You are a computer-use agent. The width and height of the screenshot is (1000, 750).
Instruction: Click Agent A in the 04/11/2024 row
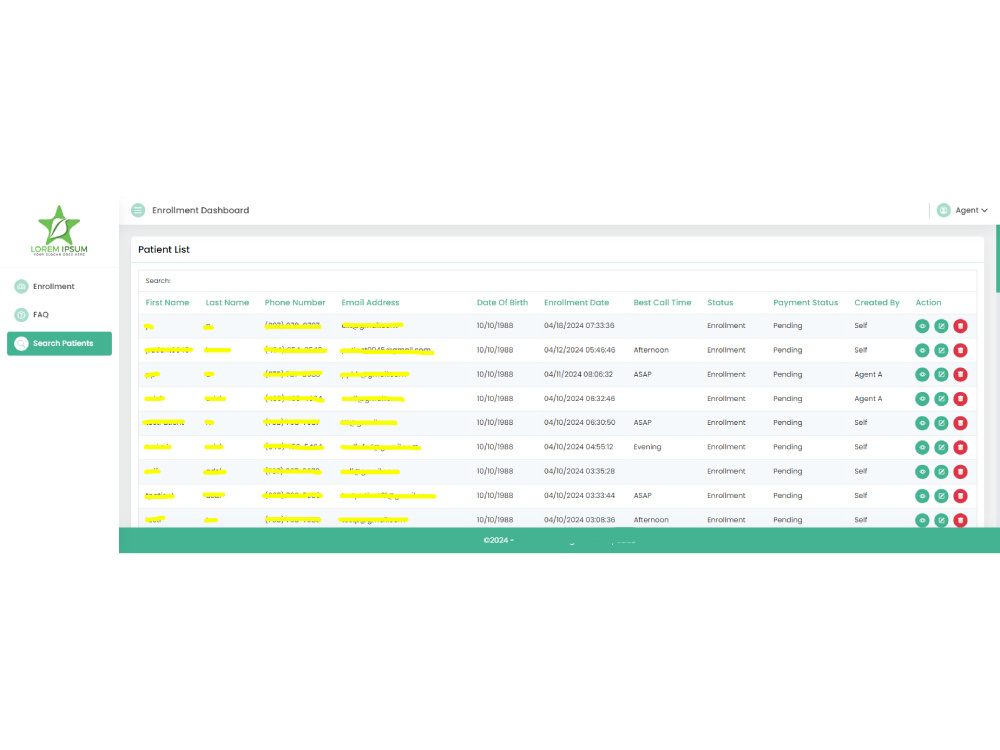tap(868, 374)
